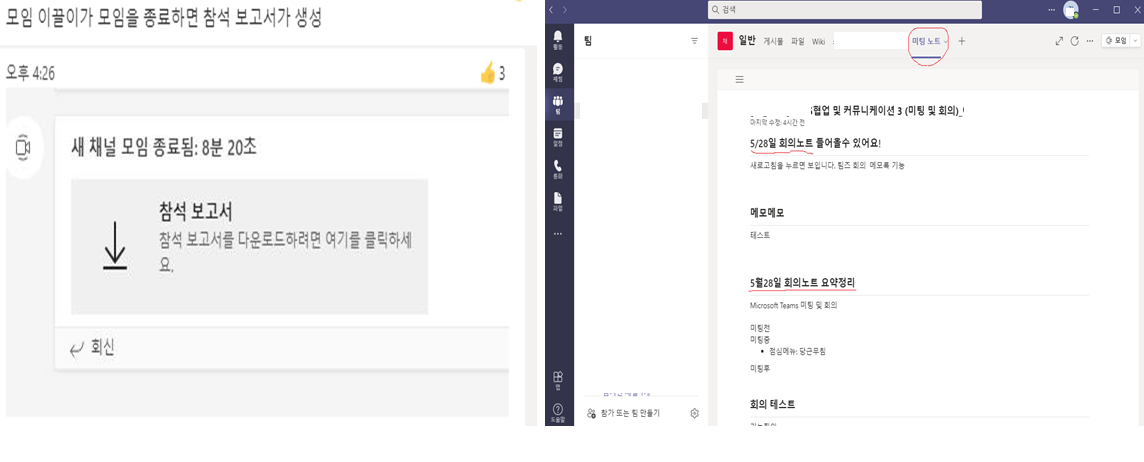The width and height of the screenshot is (1144, 462).
Task: Open the Files icon in left rail
Action: (558, 200)
